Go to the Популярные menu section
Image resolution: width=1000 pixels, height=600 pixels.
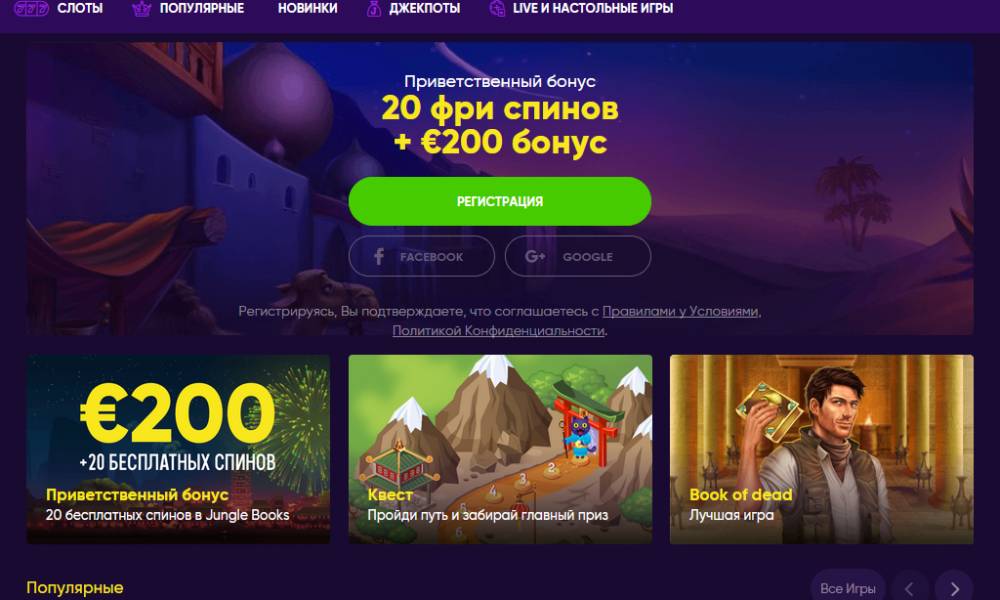tap(202, 8)
